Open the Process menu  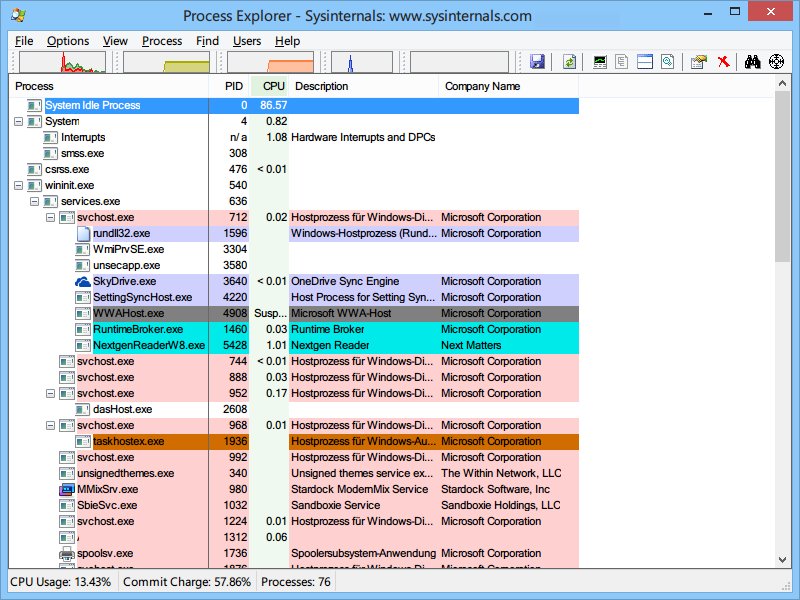pos(162,41)
